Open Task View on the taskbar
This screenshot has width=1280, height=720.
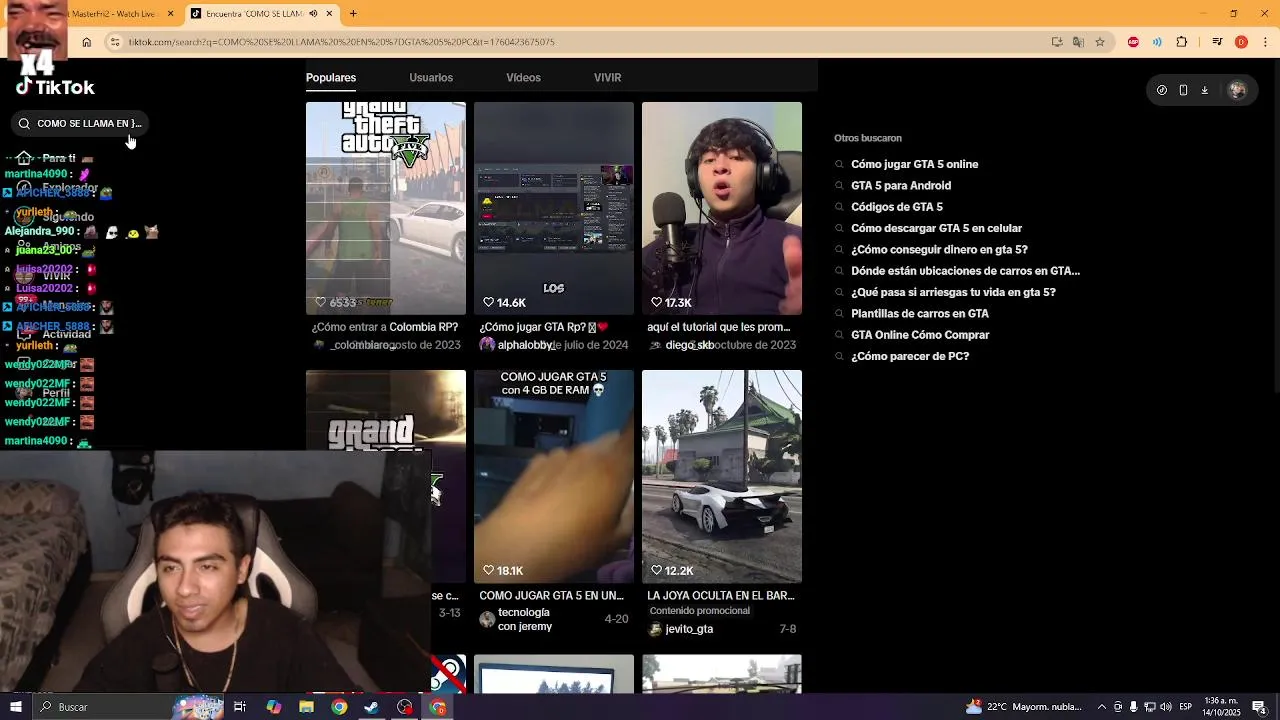pyautogui.click(x=240, y=707)
